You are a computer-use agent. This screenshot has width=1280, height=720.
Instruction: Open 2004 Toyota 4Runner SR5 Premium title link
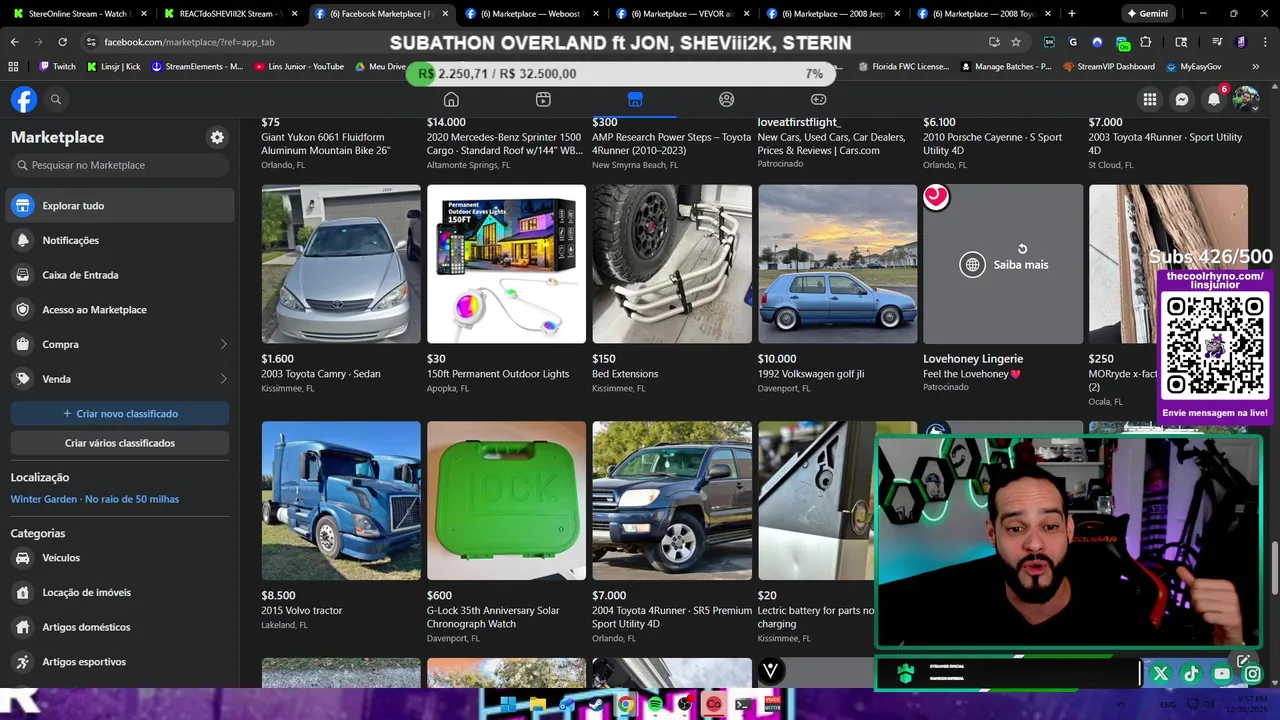click(x=672, y=617)
